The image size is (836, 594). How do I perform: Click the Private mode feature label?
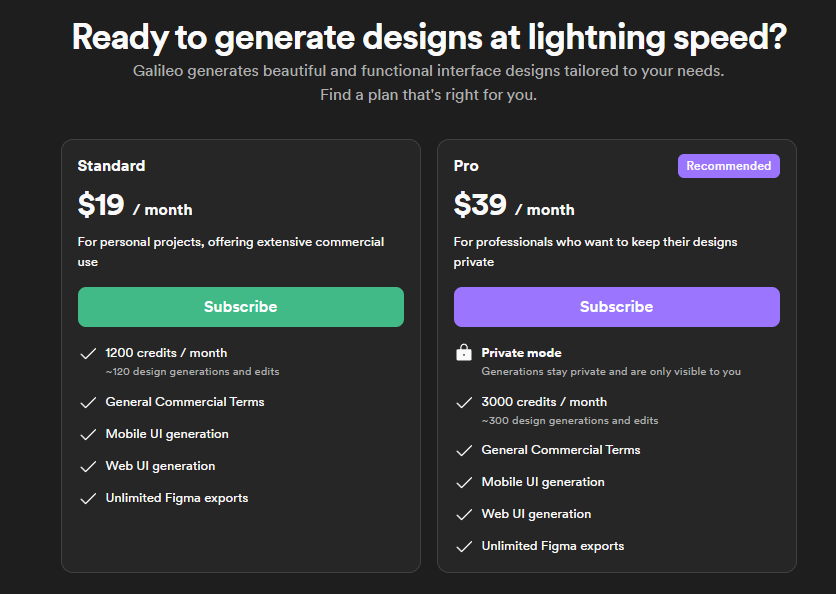coord(521,353)
